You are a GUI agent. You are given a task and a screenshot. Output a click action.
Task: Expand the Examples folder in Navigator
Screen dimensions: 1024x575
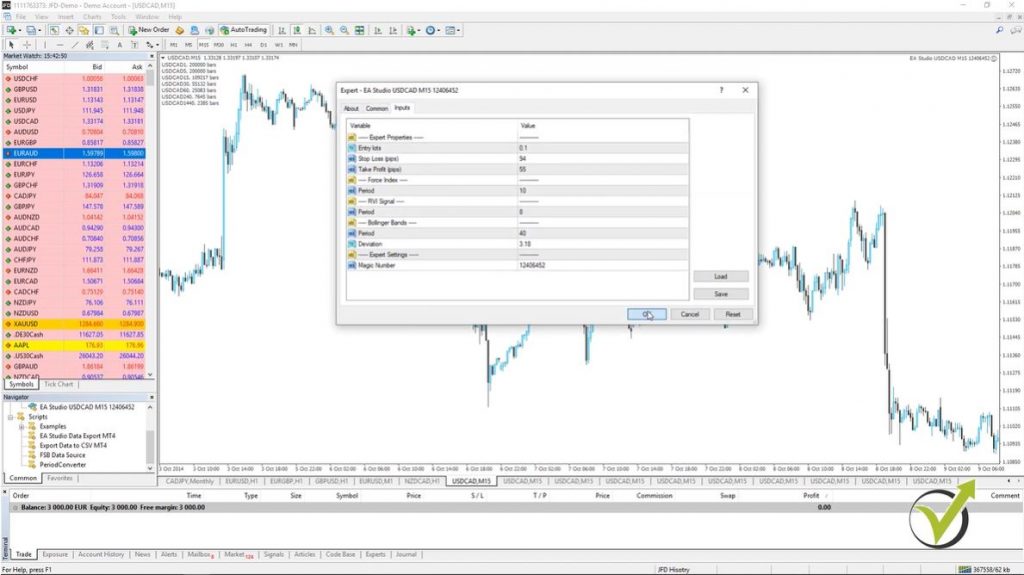(22, 427)
